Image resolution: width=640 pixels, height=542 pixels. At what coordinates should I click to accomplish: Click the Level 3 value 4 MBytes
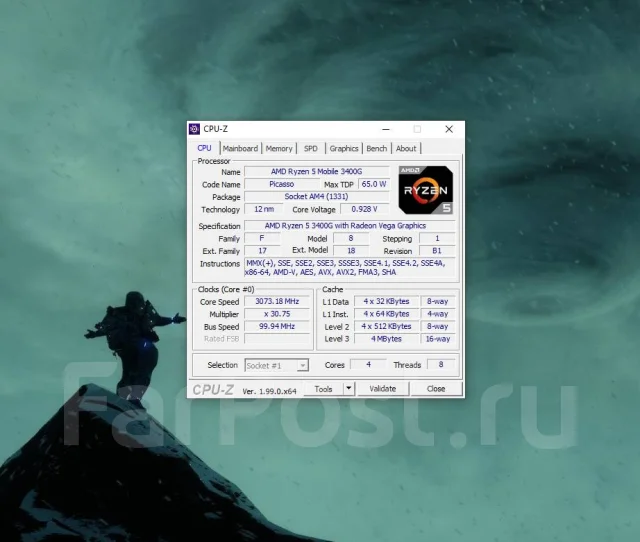(x=386, y=339)
